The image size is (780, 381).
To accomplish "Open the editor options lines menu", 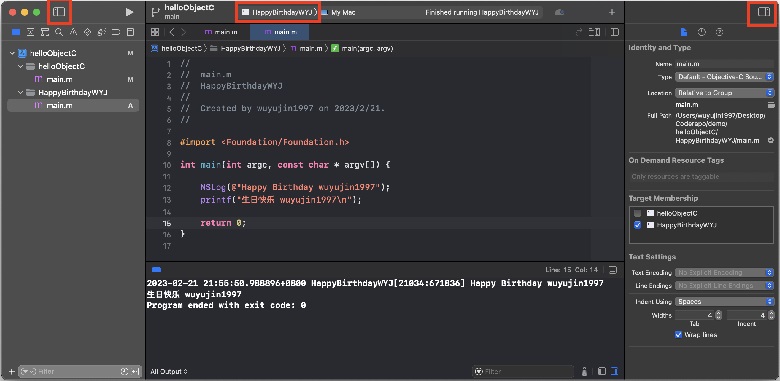I will (x=594, y=32).
